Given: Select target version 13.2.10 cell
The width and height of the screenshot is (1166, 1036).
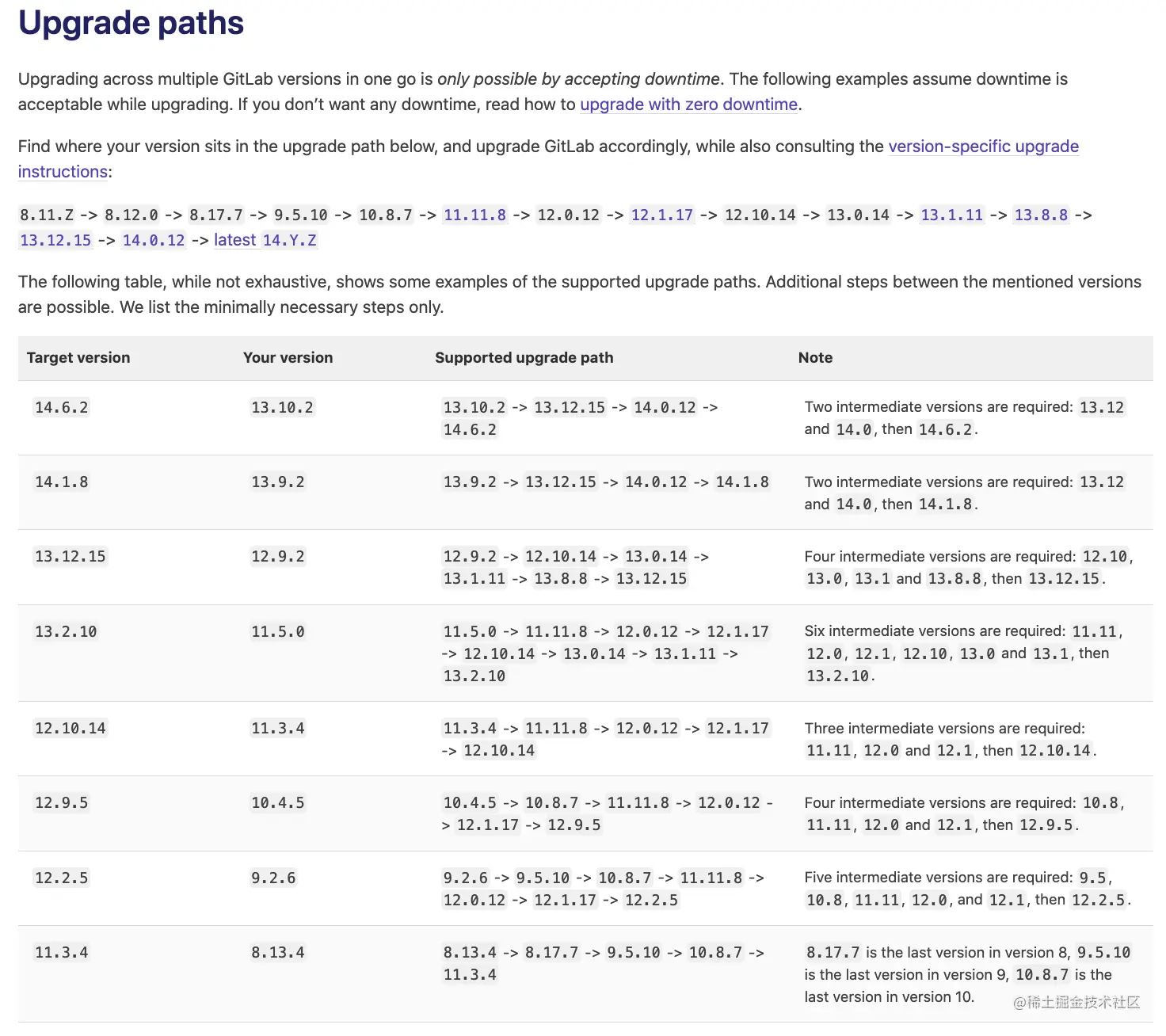Looking at the screenshot, I should pyautogui.click(x=66, y=631).
